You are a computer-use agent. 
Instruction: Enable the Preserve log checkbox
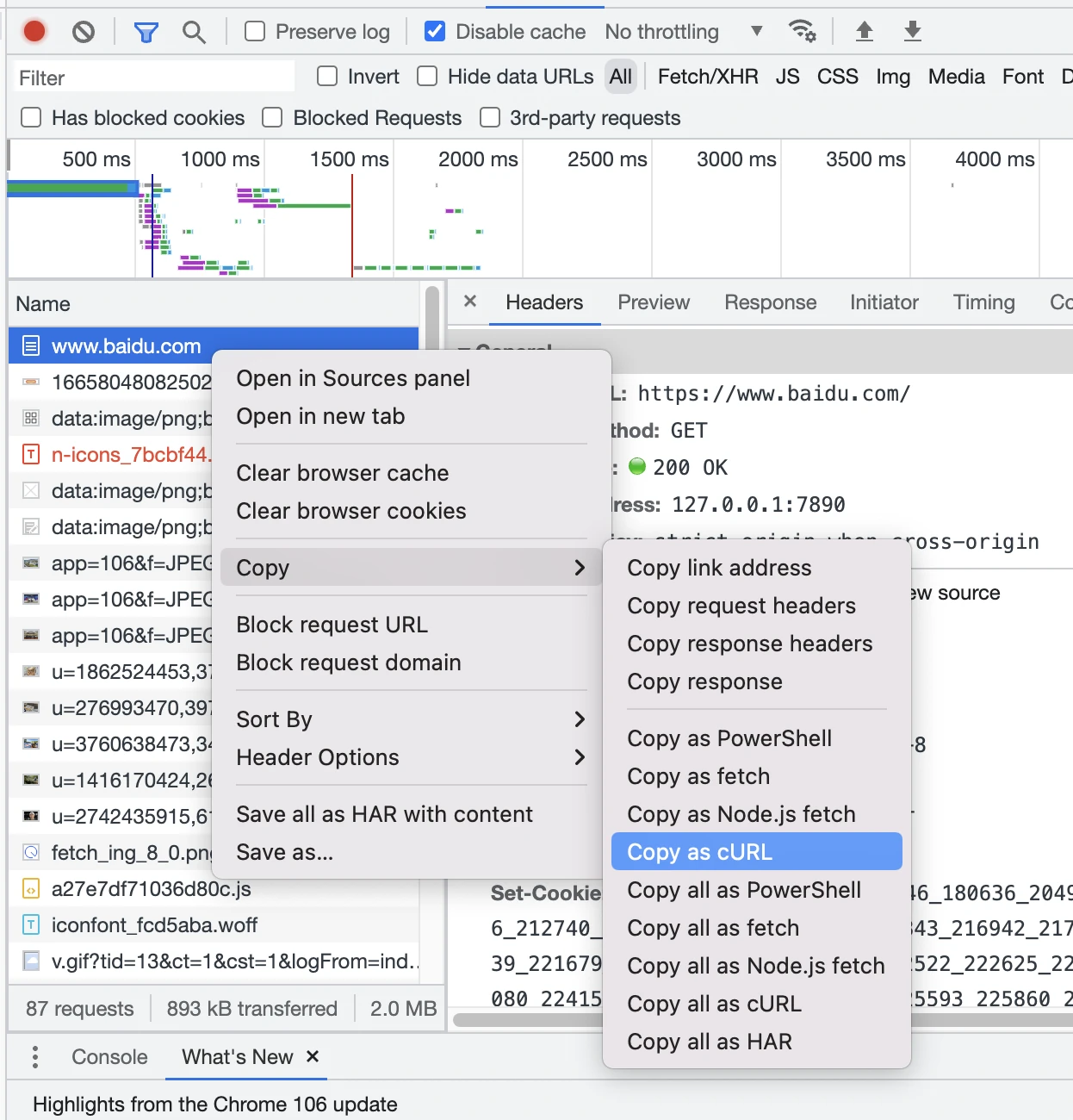point(255,32)
